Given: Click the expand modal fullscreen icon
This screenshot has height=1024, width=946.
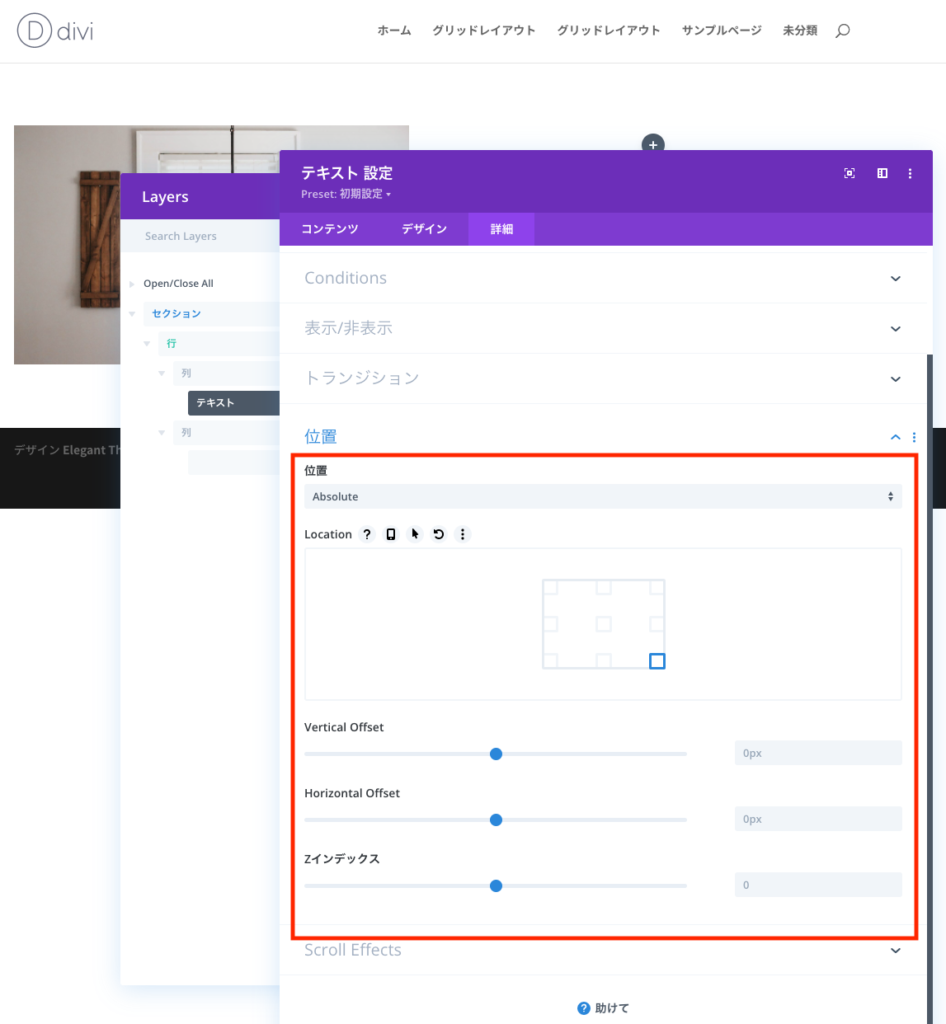Looking at the screenshot, I should point(849,173).
